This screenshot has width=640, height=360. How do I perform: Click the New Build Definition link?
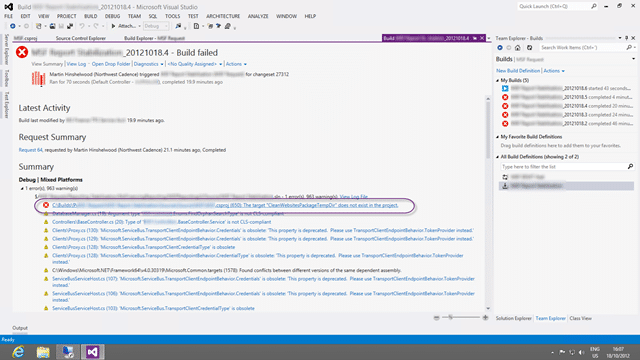(518, 71)
